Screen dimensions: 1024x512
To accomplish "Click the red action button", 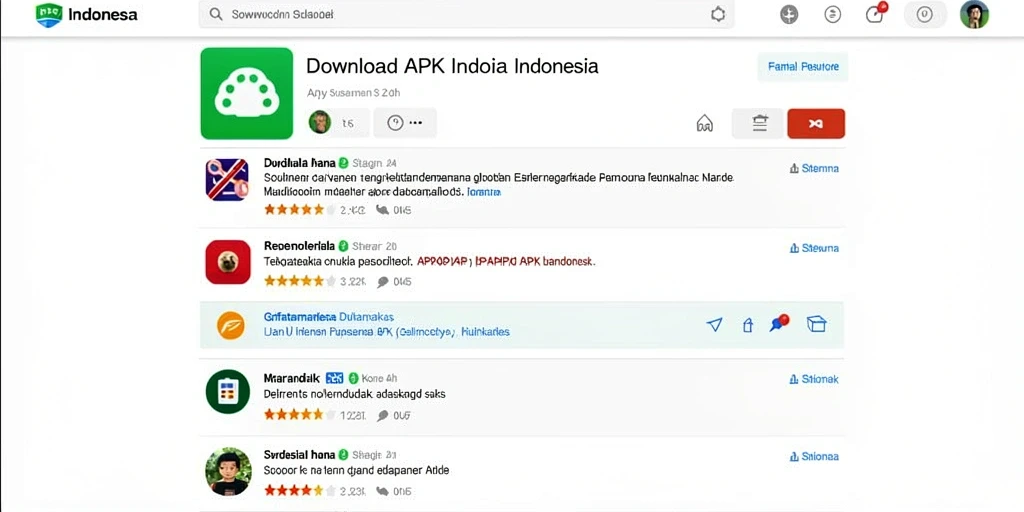I will coord(816,123).
